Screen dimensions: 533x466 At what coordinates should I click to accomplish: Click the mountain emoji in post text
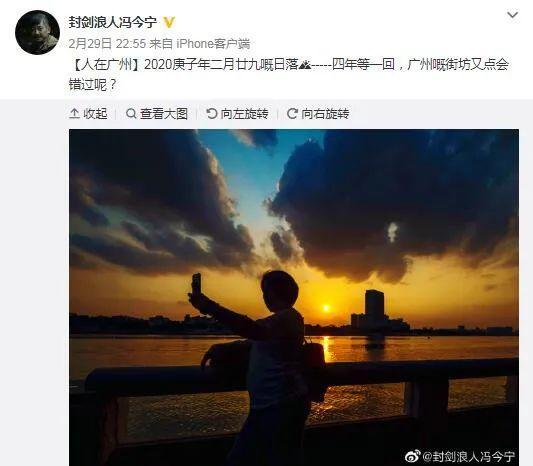[304, 65]
